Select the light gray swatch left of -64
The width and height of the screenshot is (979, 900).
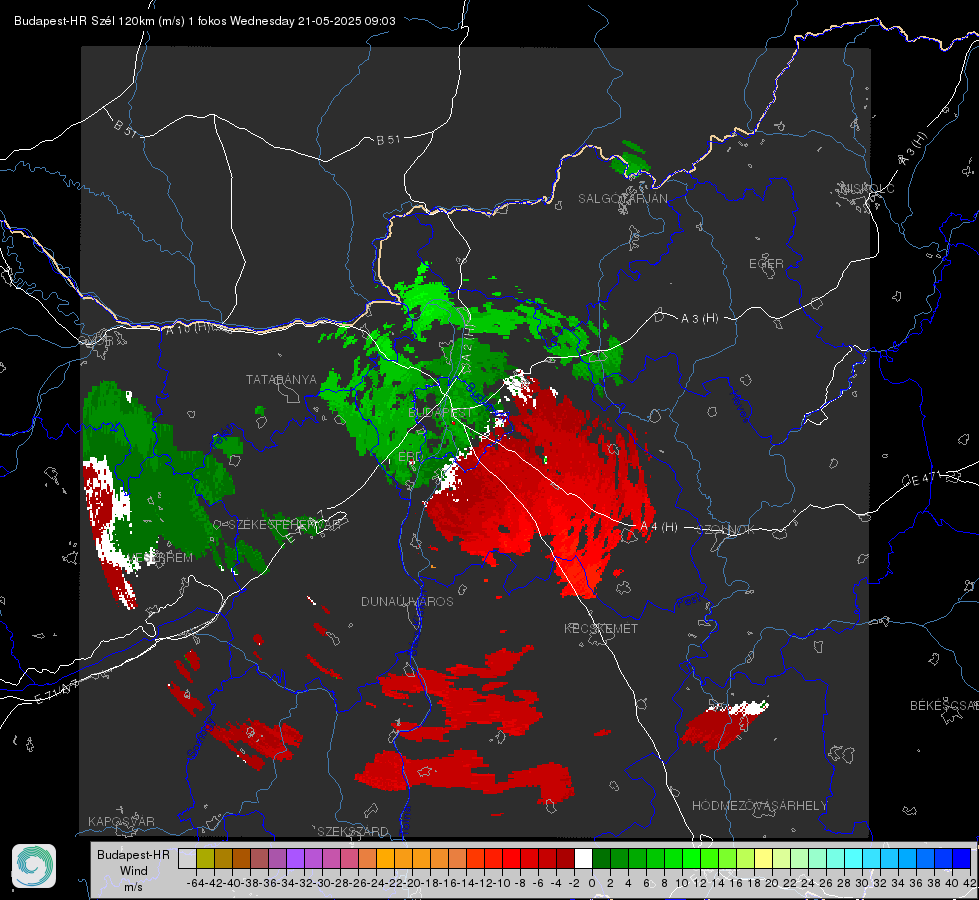[187, 859]
